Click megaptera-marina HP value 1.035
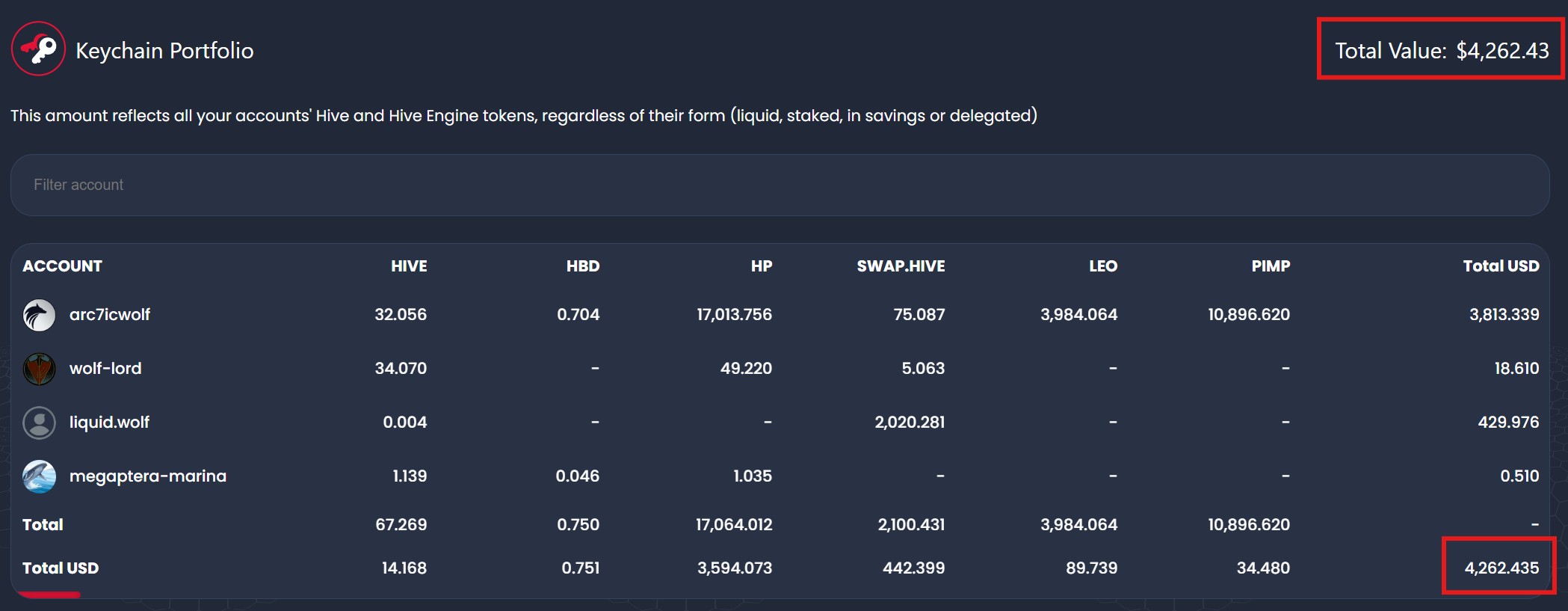 pos(753,476)
